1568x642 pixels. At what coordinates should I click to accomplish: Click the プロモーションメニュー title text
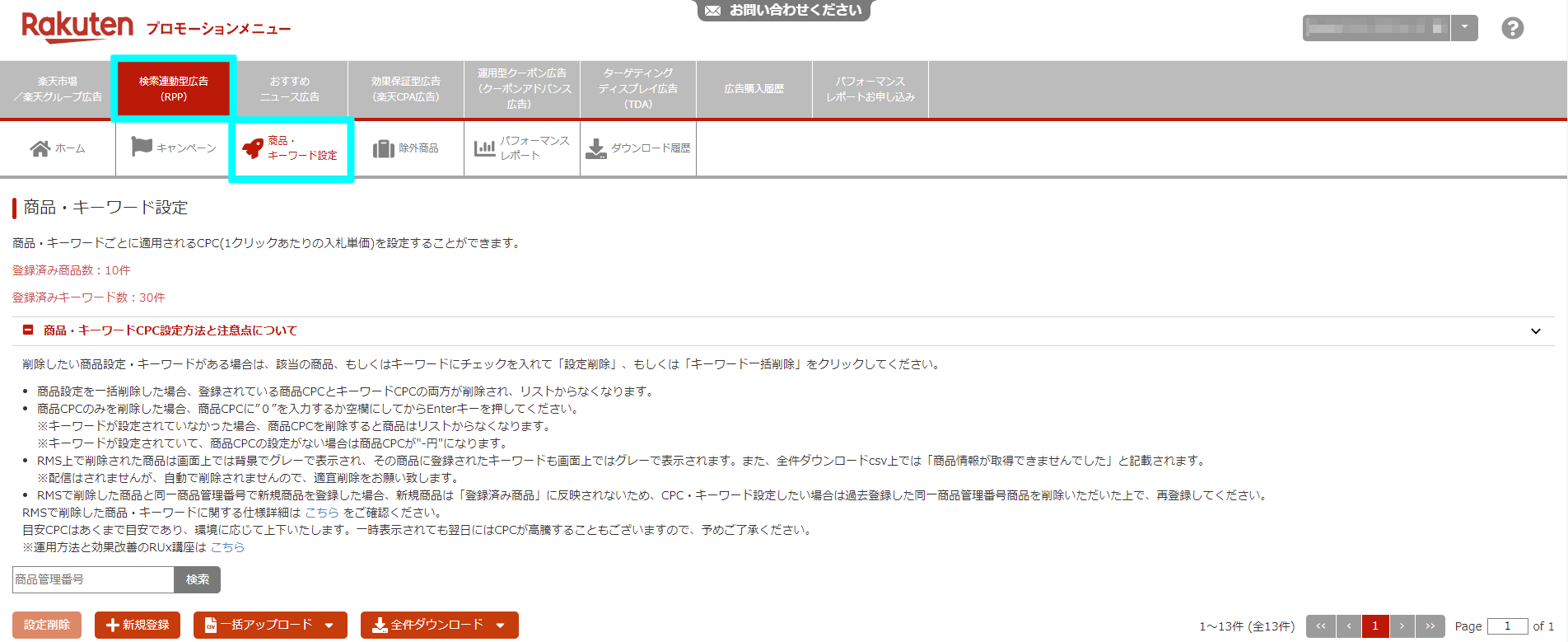tap(218, 29)
